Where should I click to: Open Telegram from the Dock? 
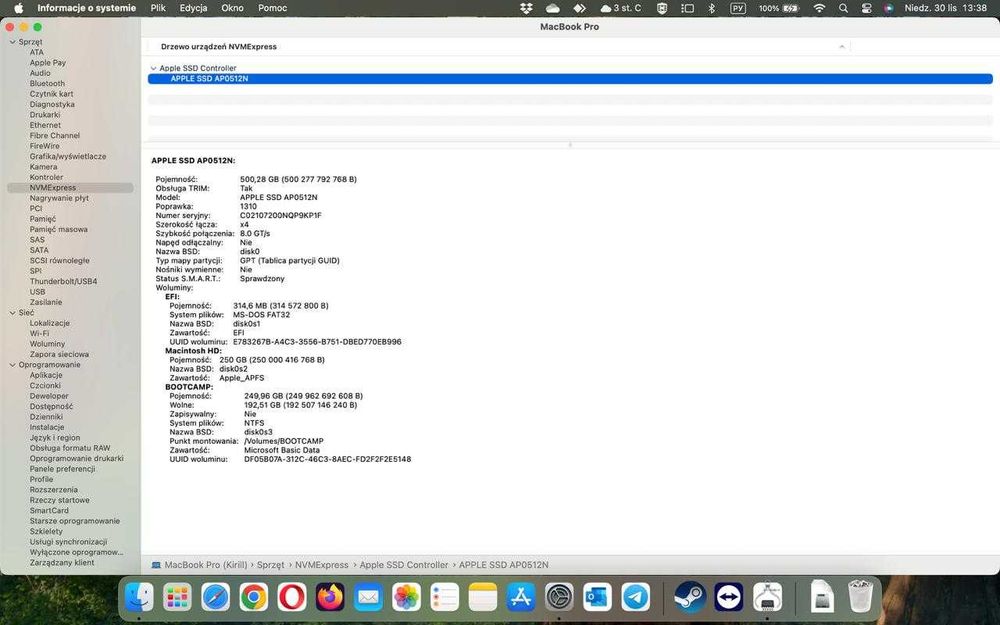coord(636,598)
